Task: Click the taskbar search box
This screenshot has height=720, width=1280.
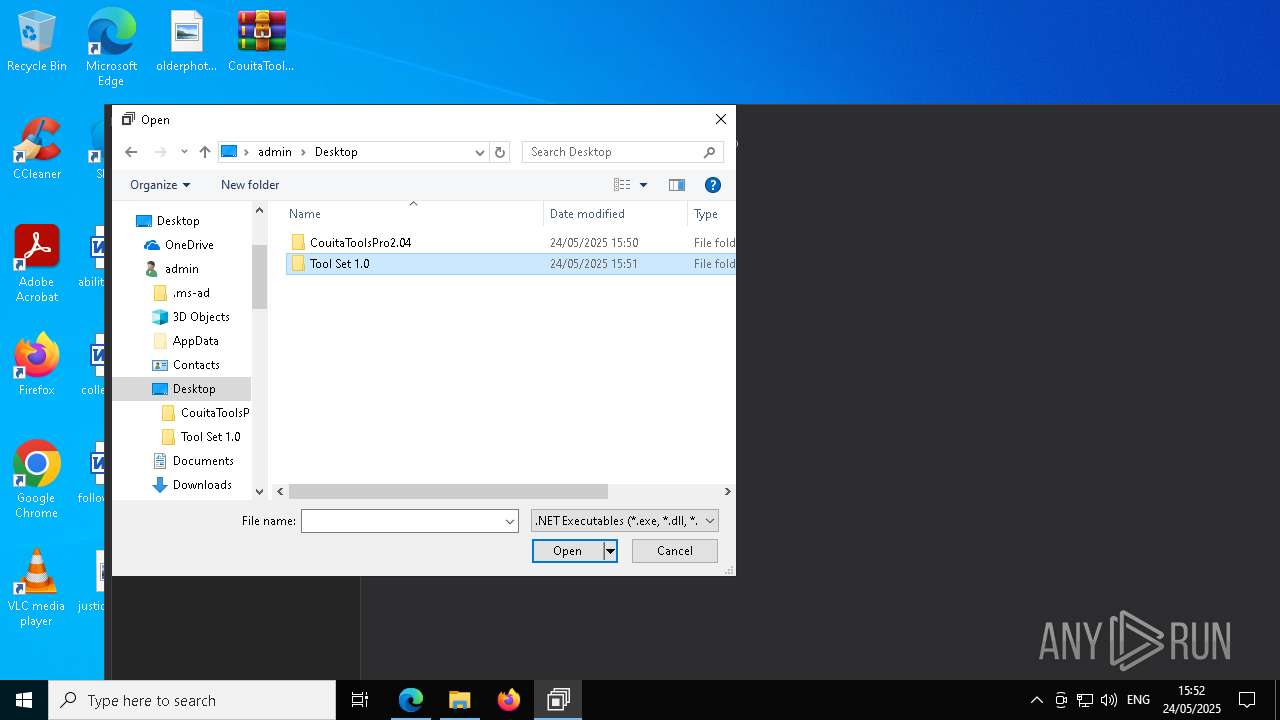Action: point(192,700)
